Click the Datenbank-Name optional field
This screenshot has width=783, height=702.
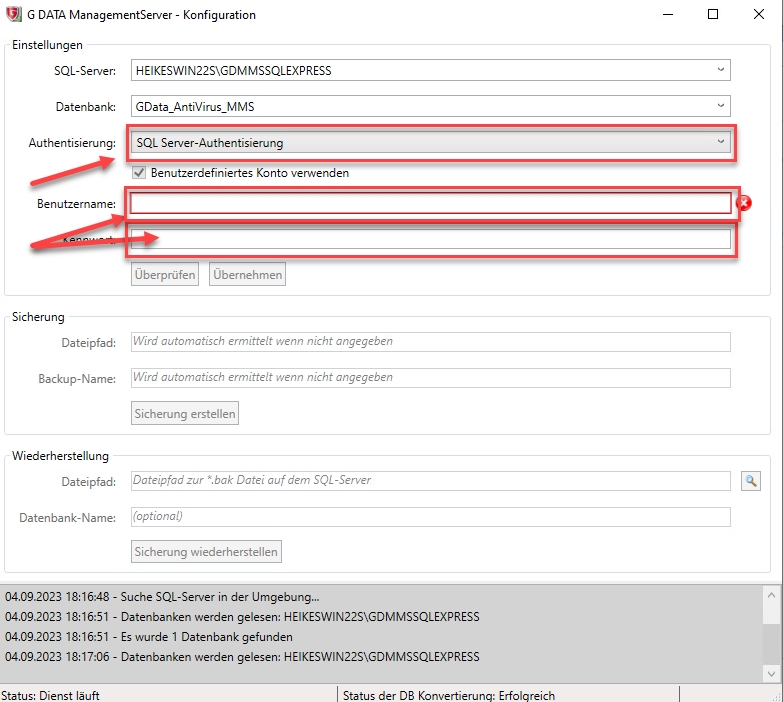[430, 517]
